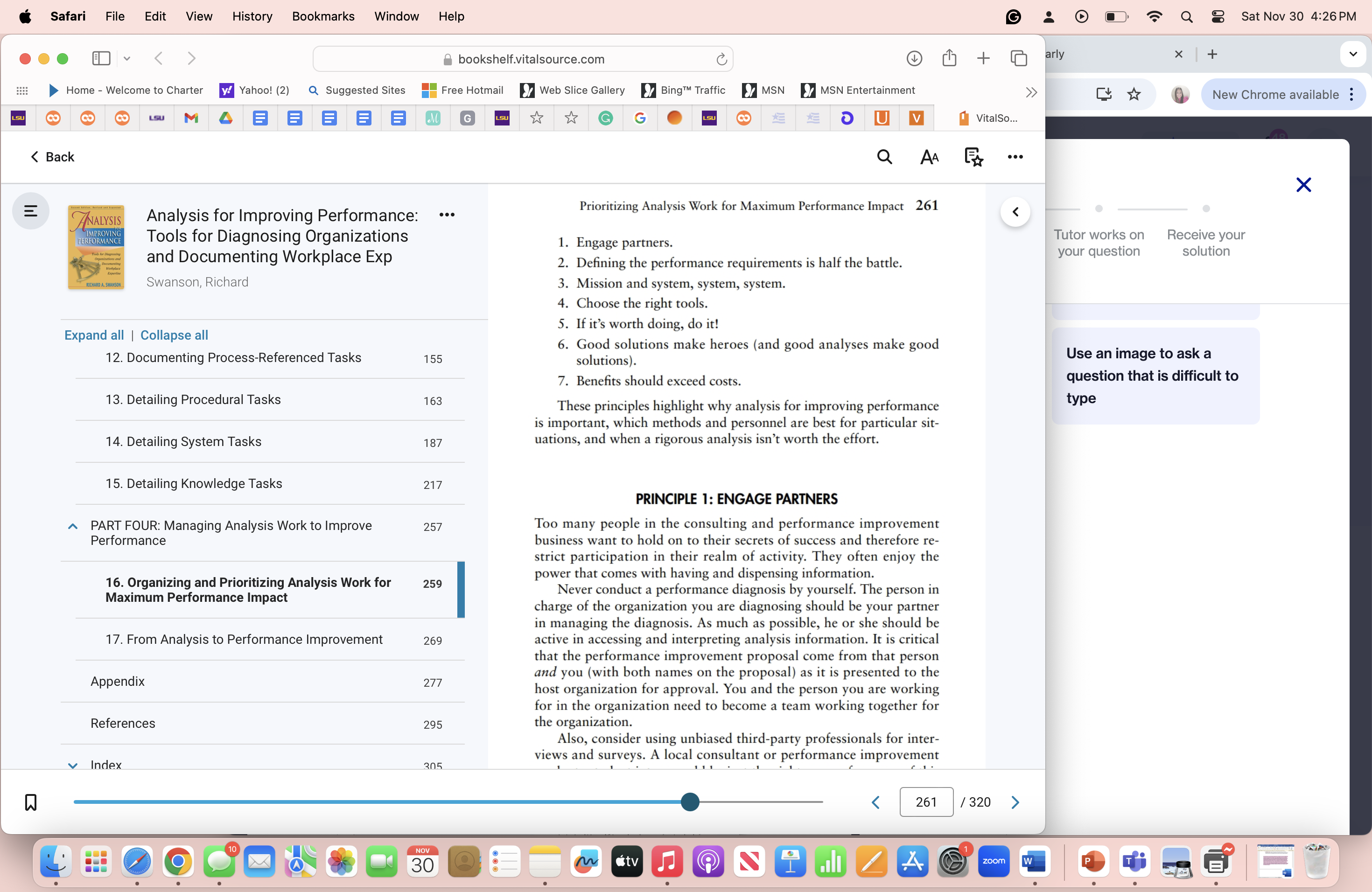Viewport: 1372px width, 892px height.
Task: Hide the tutor side panel with the arrow
Action: [1016, 211]
